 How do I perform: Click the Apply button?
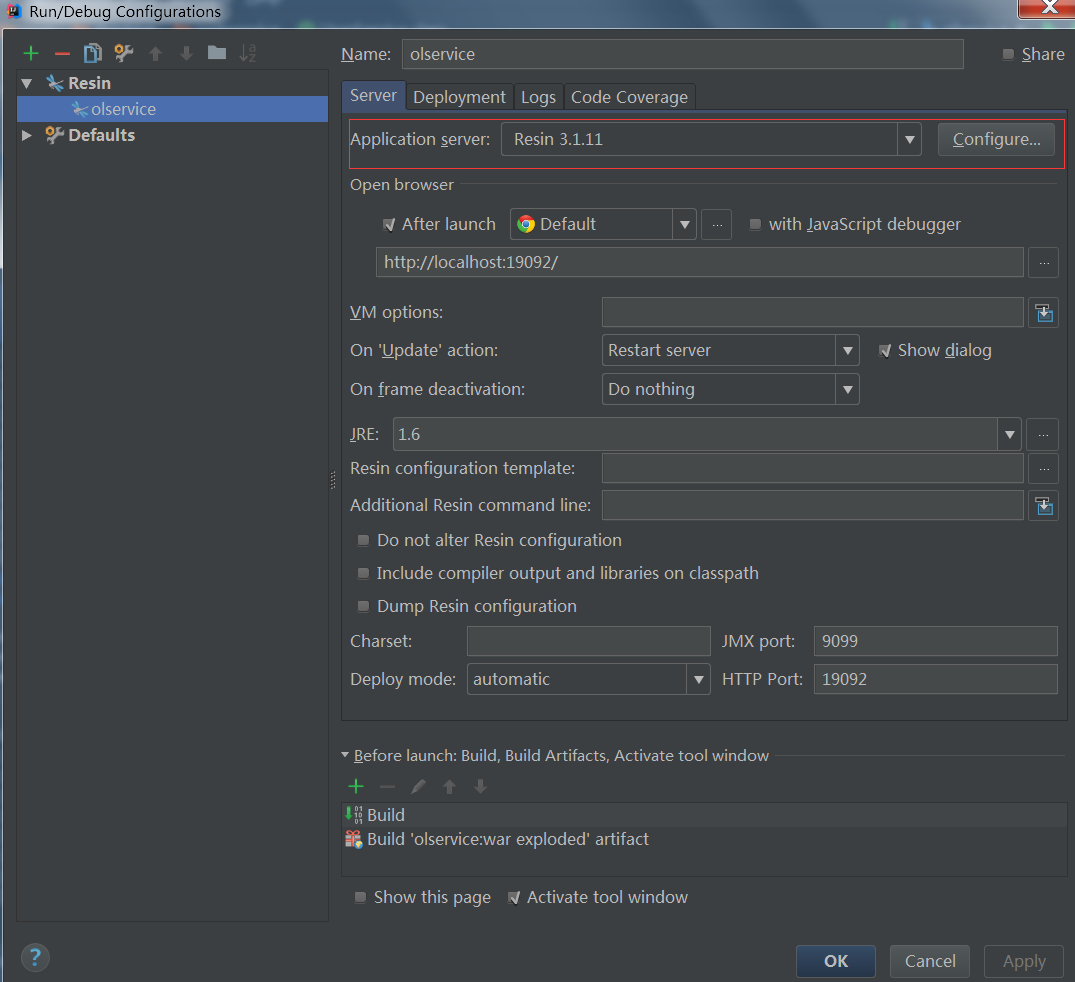point(1024,961)
